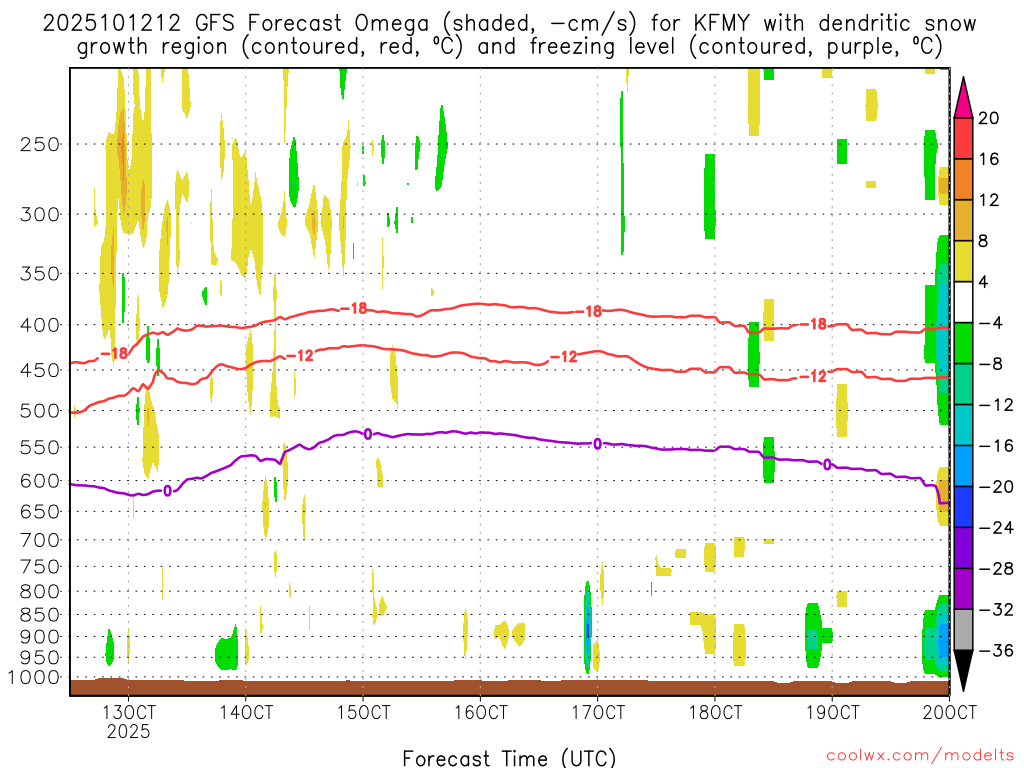
Task: Click the -12 contour label between 140CT and 150CT
Action: pyautogui.click(x=301, y=356)
